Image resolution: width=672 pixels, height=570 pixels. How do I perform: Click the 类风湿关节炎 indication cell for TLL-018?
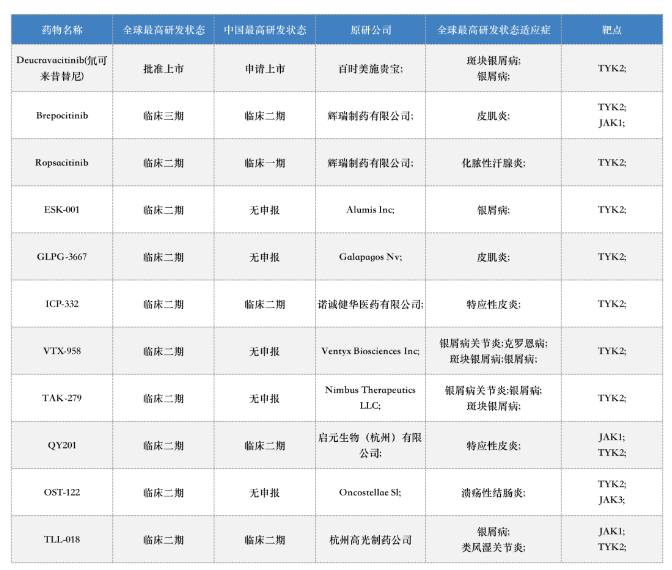pyautogui.click(x=493, y=540)
